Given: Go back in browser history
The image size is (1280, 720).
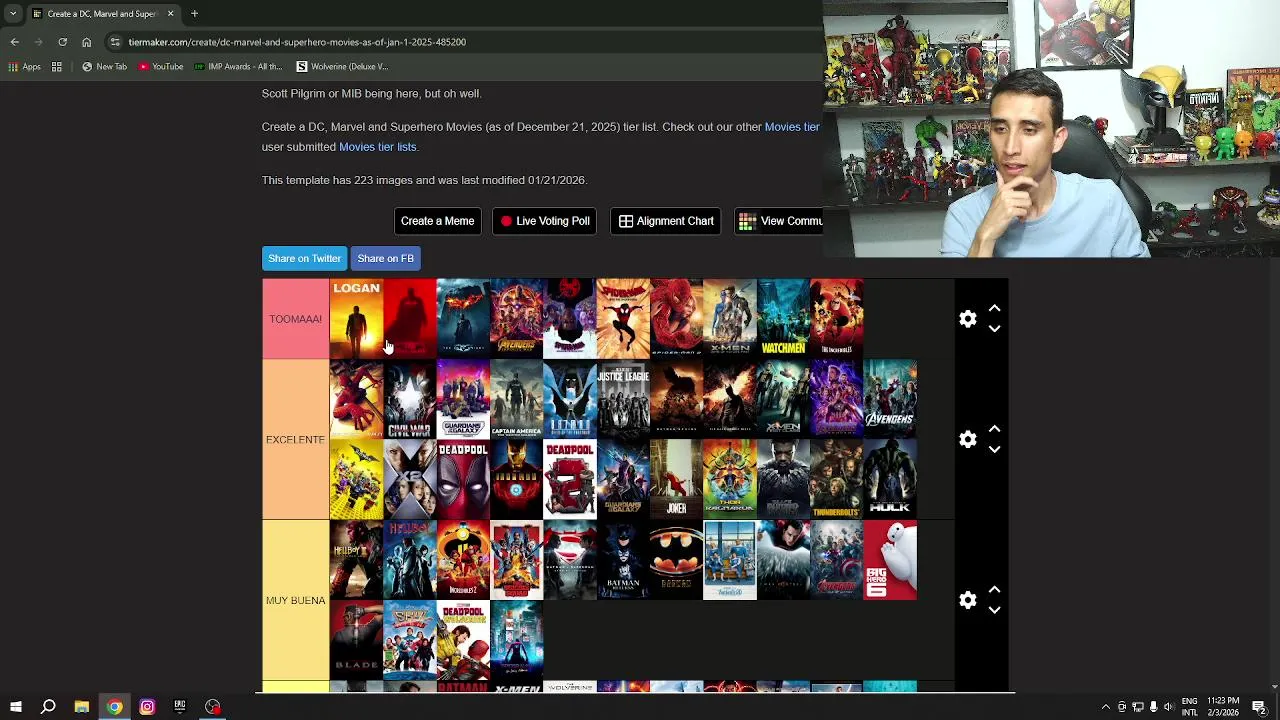Looking at the screenshot, I should click(x=14, y=42).
